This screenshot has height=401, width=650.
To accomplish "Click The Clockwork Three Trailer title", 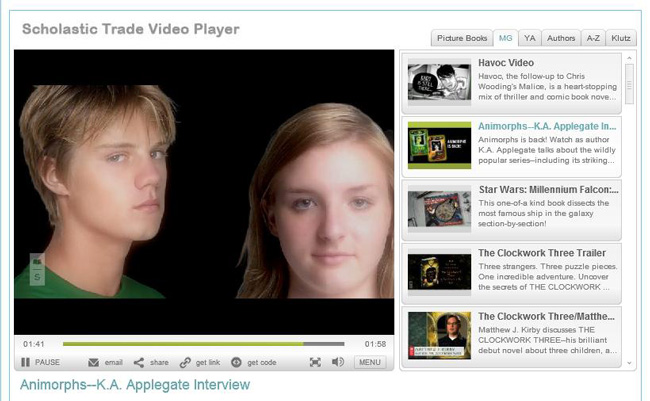I will click(542, 253).
